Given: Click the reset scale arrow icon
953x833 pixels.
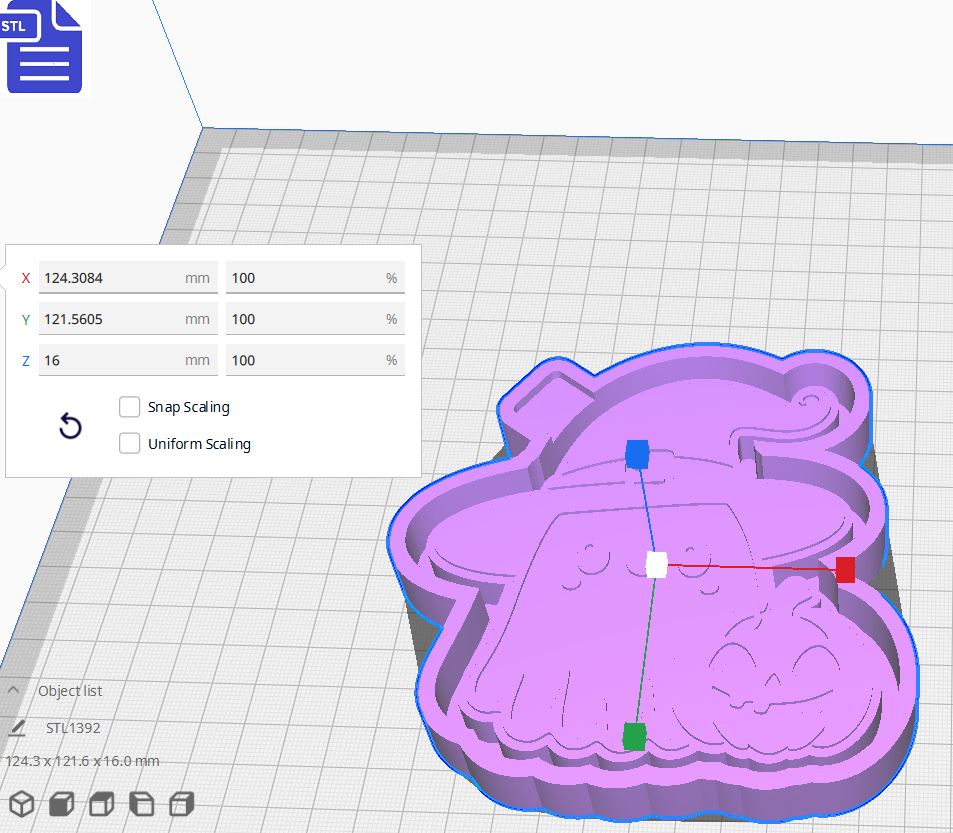Looking at the screenshot, I should (70, 426).
